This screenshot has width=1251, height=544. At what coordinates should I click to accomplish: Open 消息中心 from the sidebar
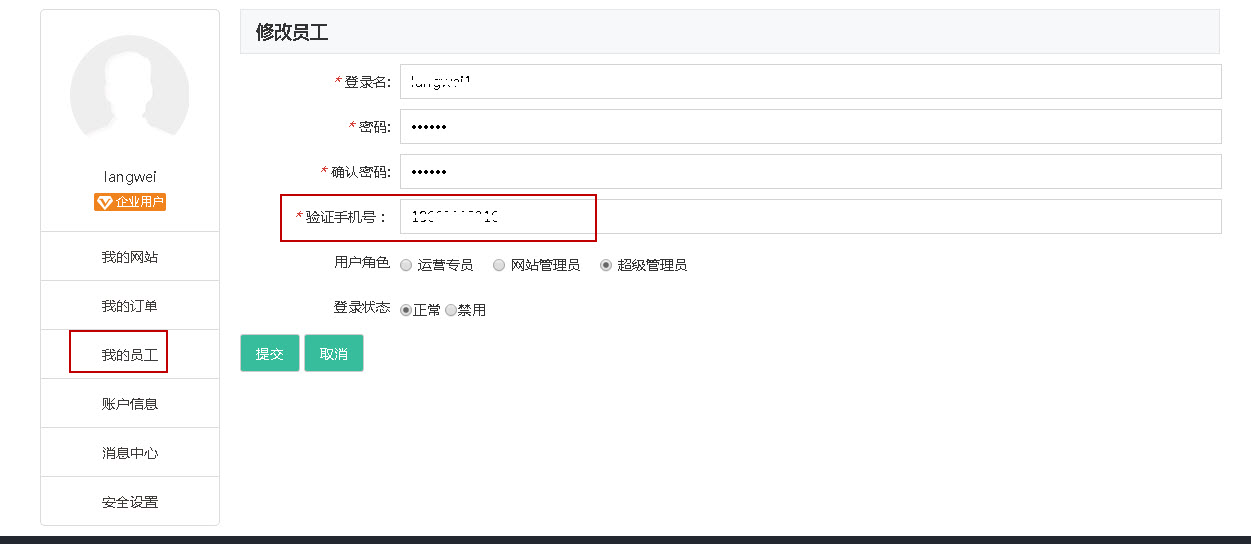tap(130, 453)
